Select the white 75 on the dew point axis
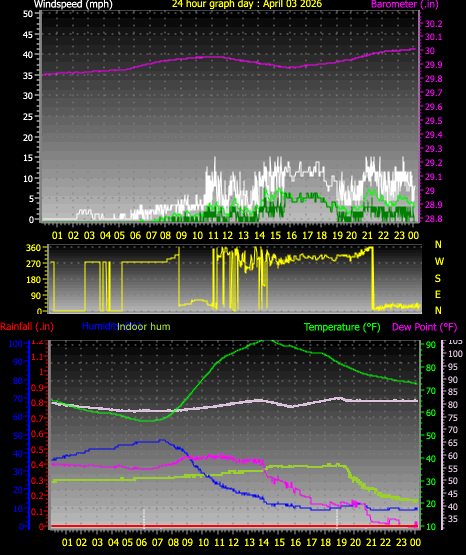 453,418
